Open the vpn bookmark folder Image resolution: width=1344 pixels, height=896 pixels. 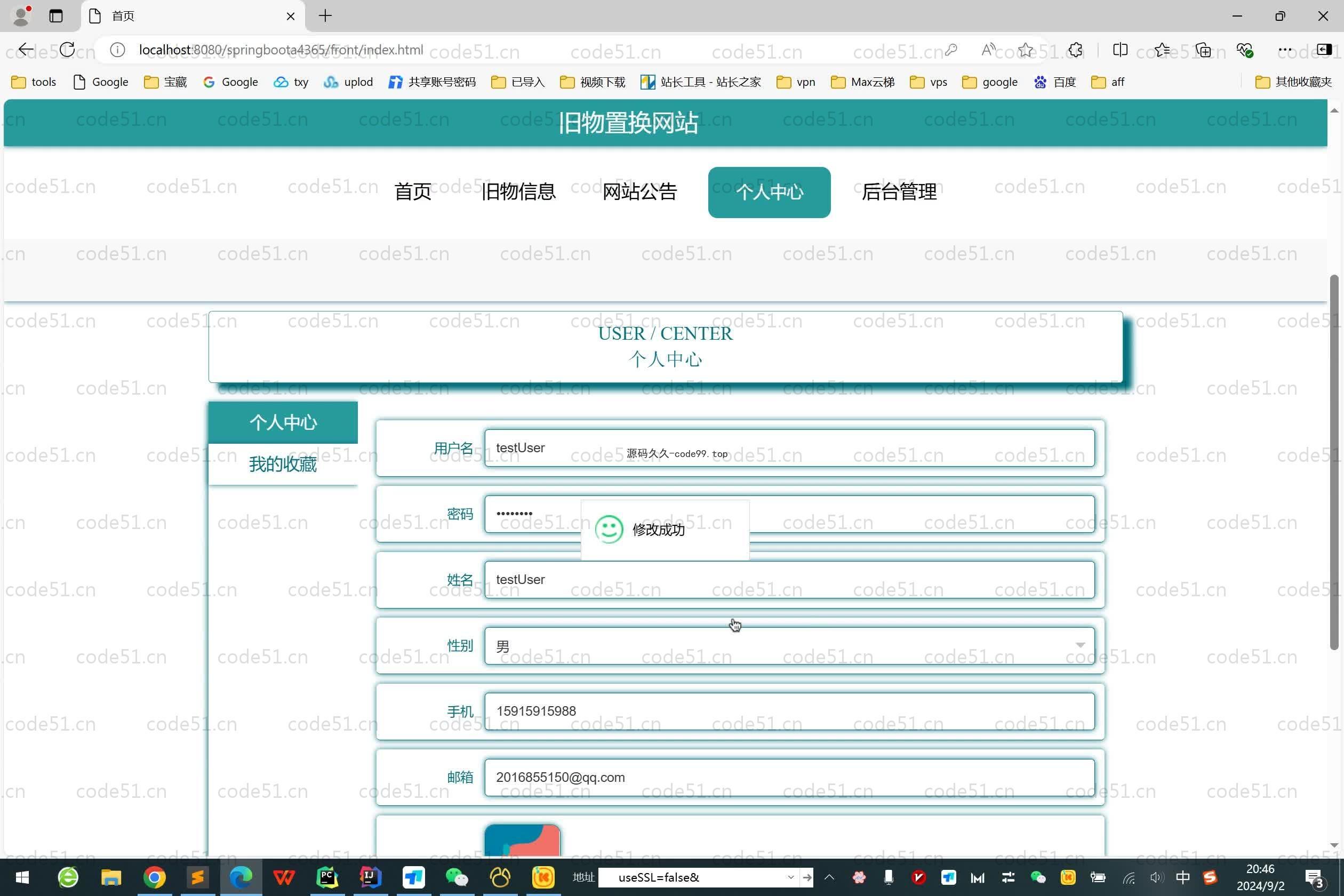click(x=796, y=82)
